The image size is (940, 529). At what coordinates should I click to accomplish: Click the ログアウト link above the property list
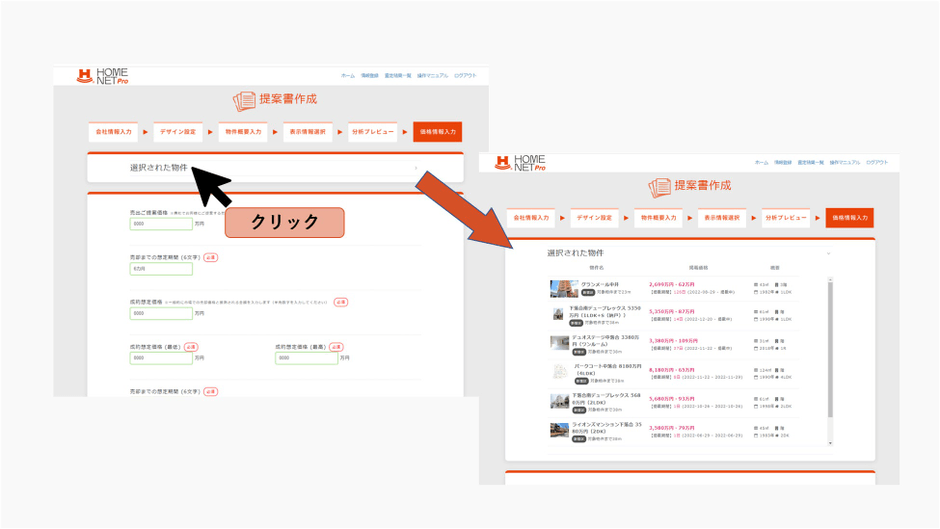877,163
